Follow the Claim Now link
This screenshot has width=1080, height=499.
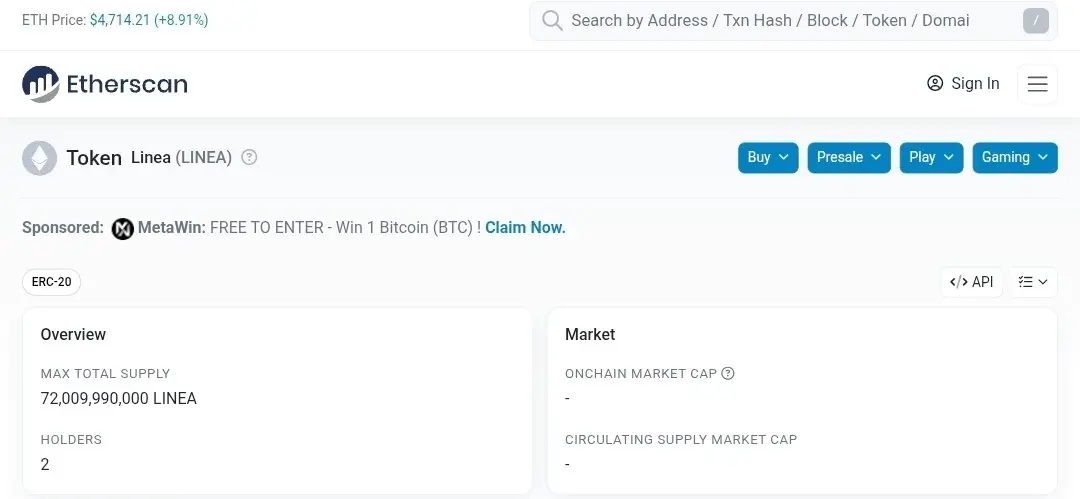click(526, 227)
